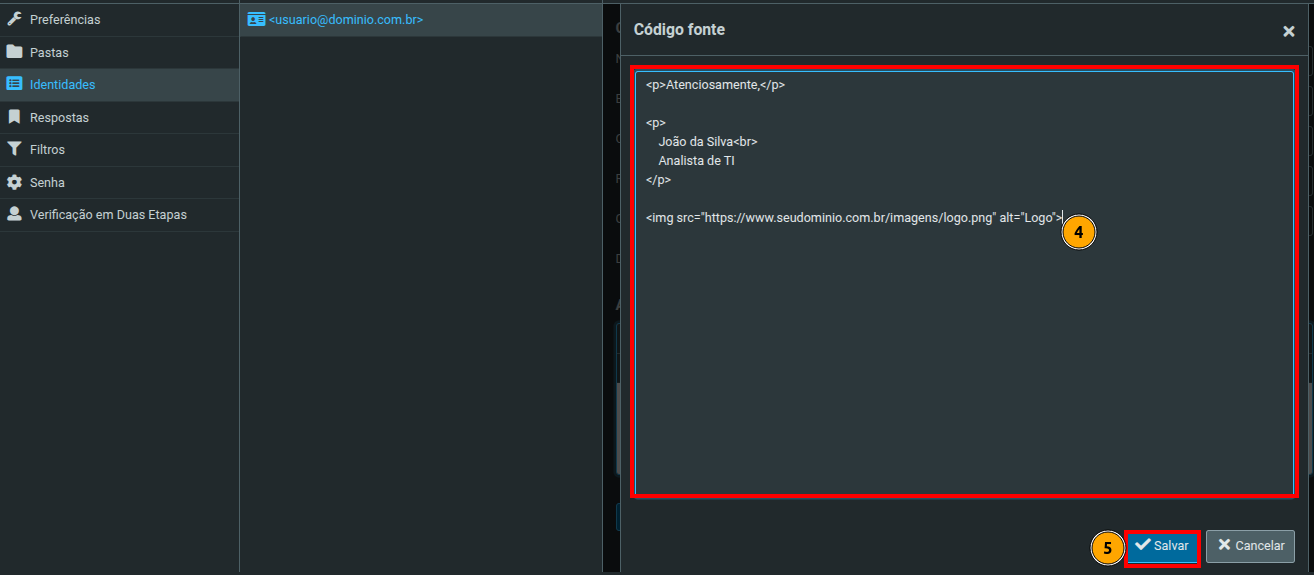Click the Pastas folder icon
This screenshot has width=1314, height=575.
pos(14,52)
